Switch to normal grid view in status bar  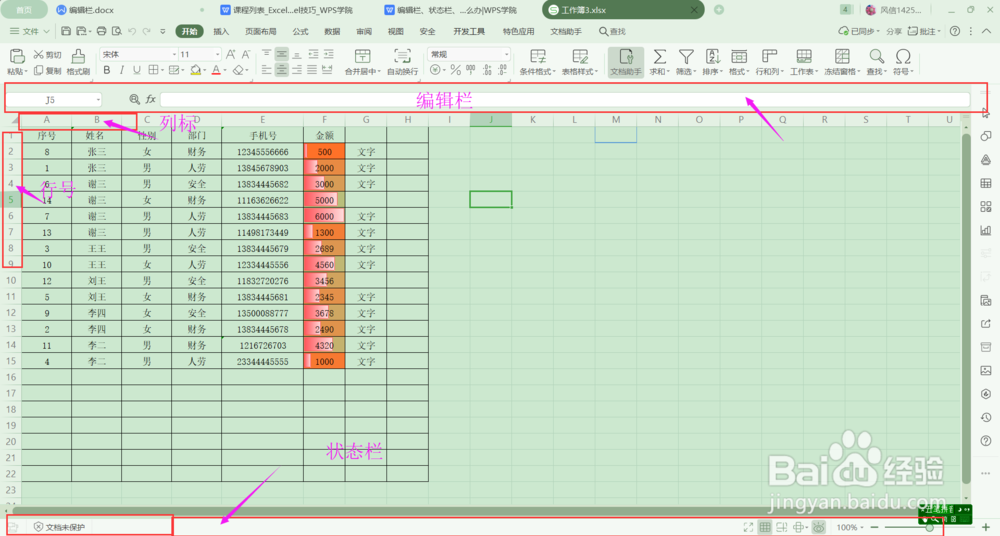click(765, 527)
